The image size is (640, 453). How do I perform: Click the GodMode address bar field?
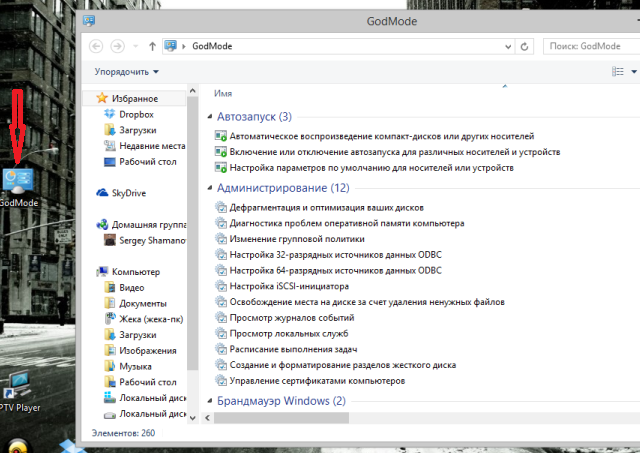tap(339, 47)
